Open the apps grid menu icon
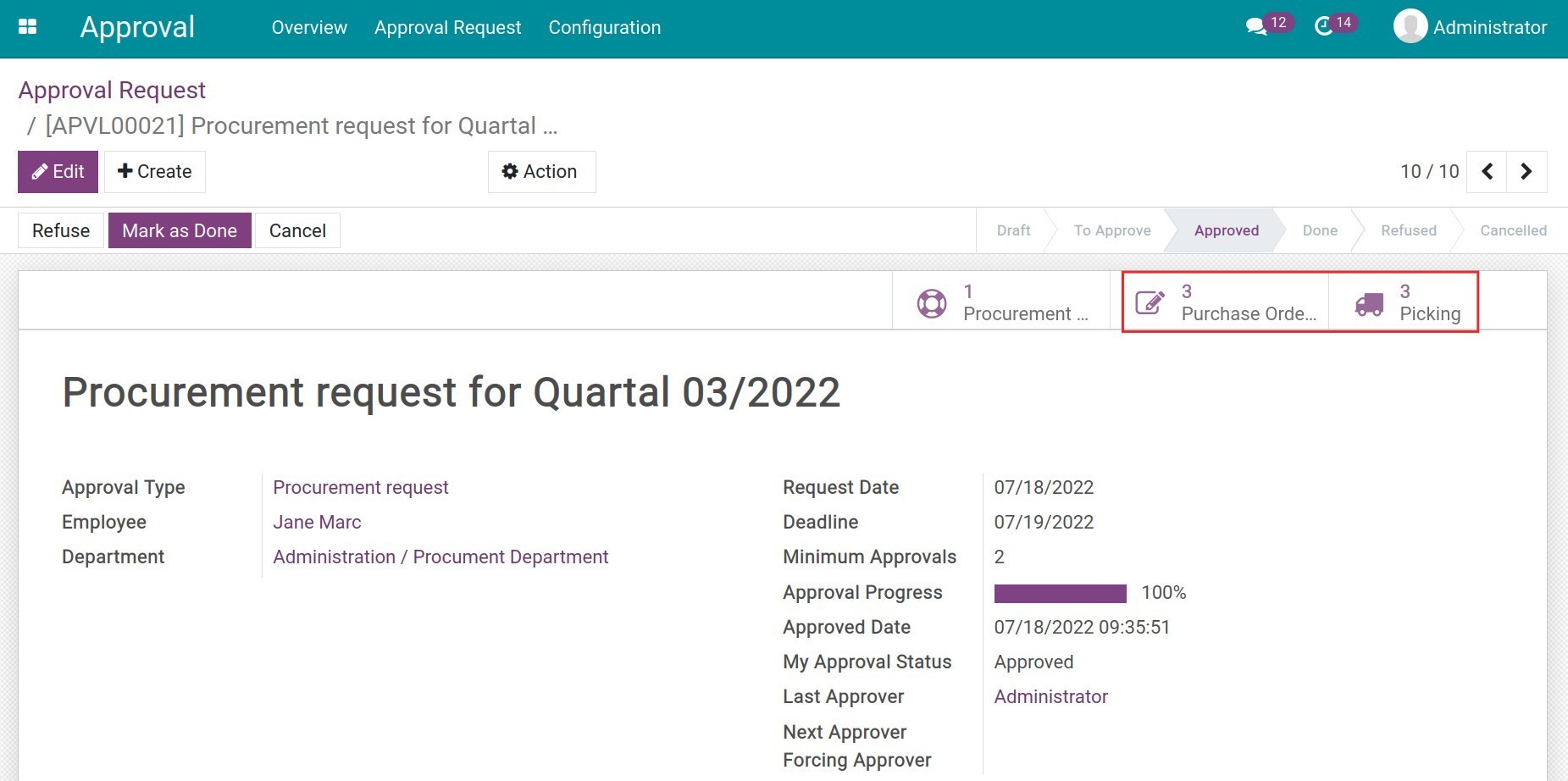Screen dimensions: 1568x781 tap(27, 27)
